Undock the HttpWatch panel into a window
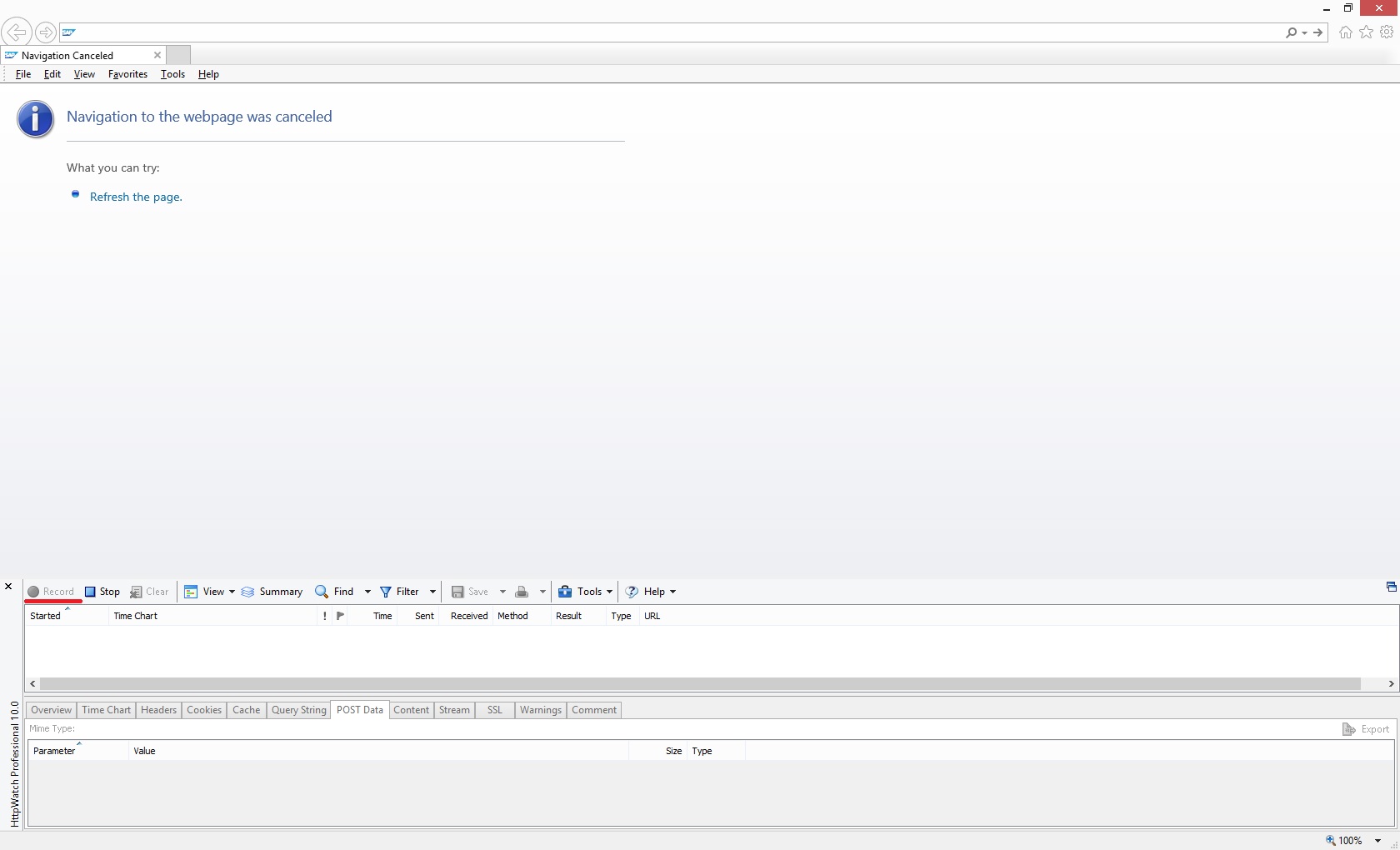This screenshot has height=850, width=1400. 1391,587
